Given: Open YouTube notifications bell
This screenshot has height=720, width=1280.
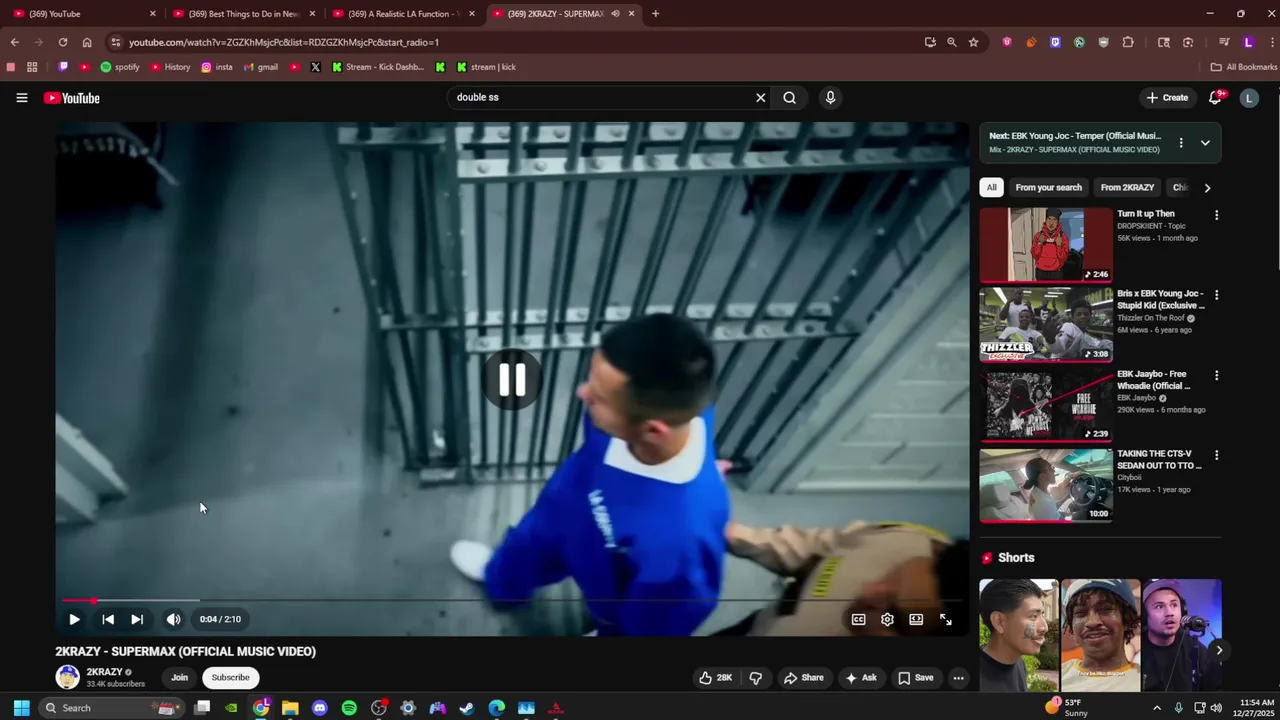Looking at the screenshot, I should [1216, 98].
